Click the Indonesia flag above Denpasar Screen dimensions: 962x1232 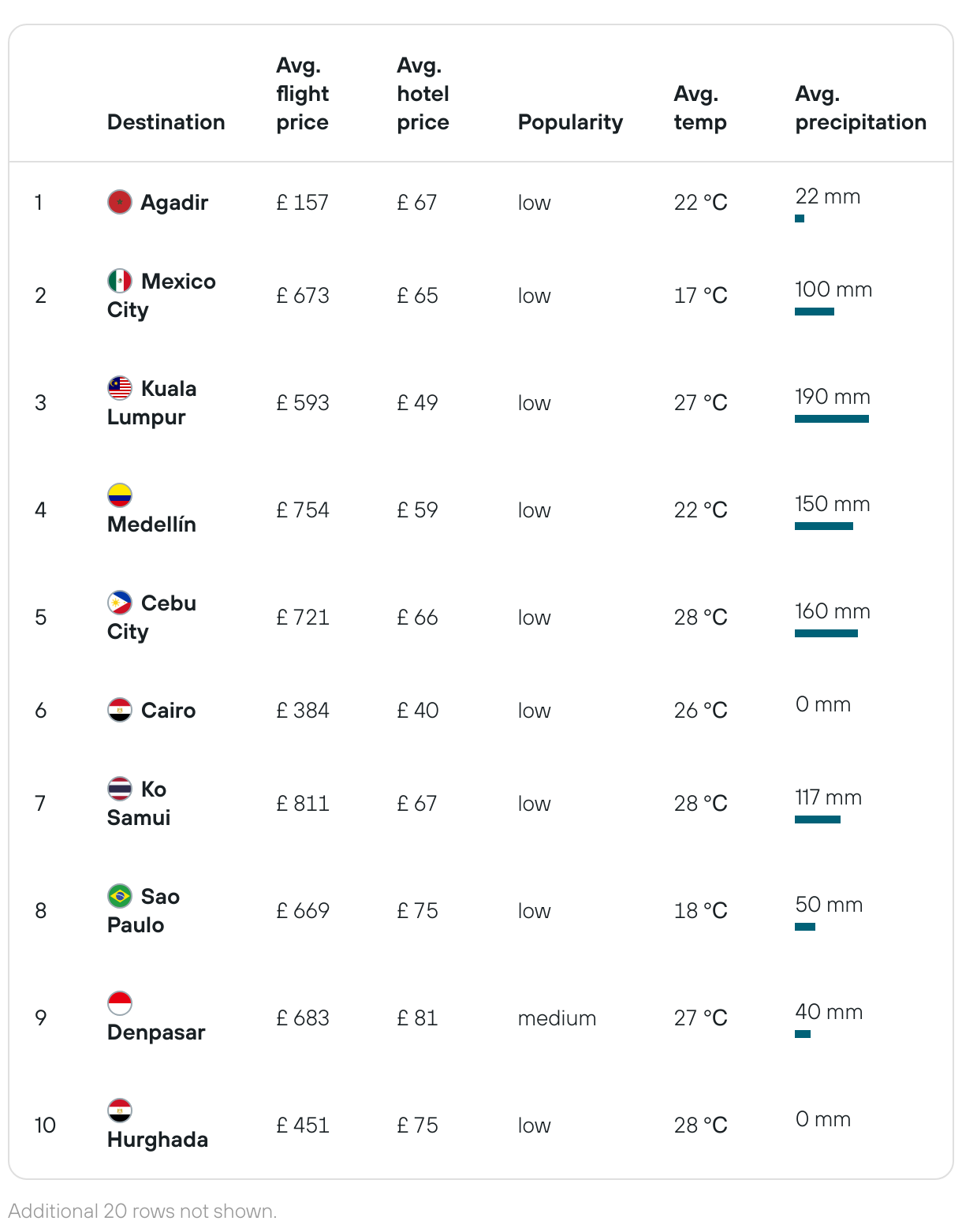pos(120,1003)
